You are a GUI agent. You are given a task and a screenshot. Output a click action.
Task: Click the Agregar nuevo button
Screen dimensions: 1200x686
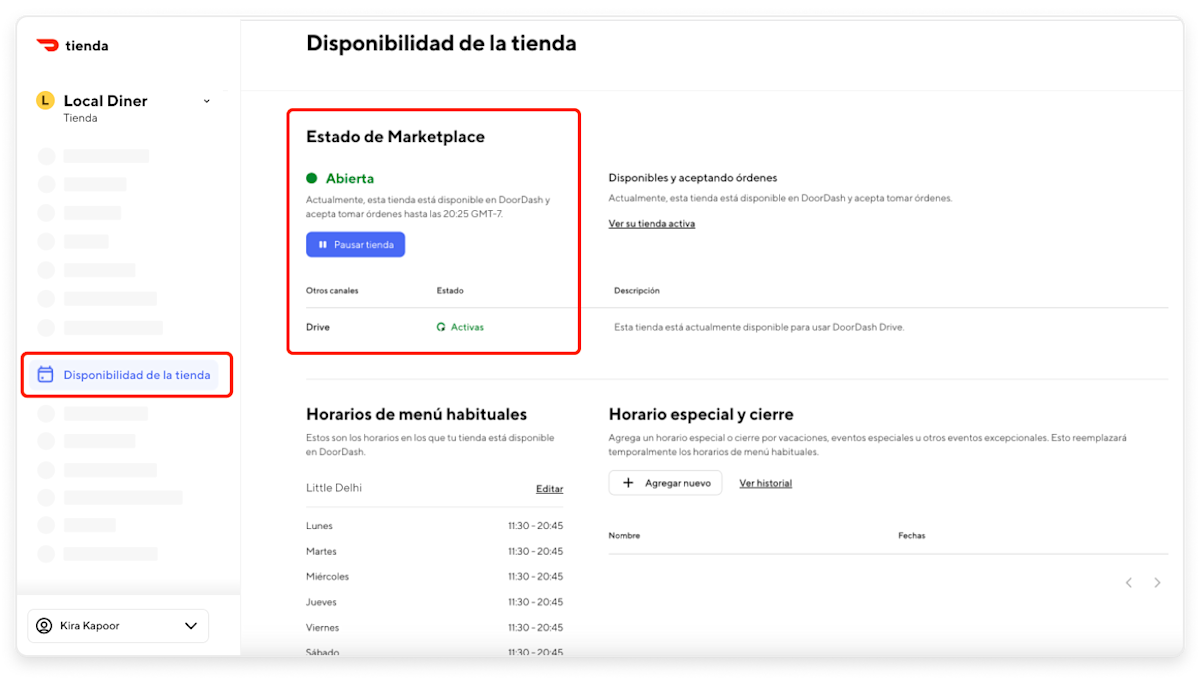[665, 483]
